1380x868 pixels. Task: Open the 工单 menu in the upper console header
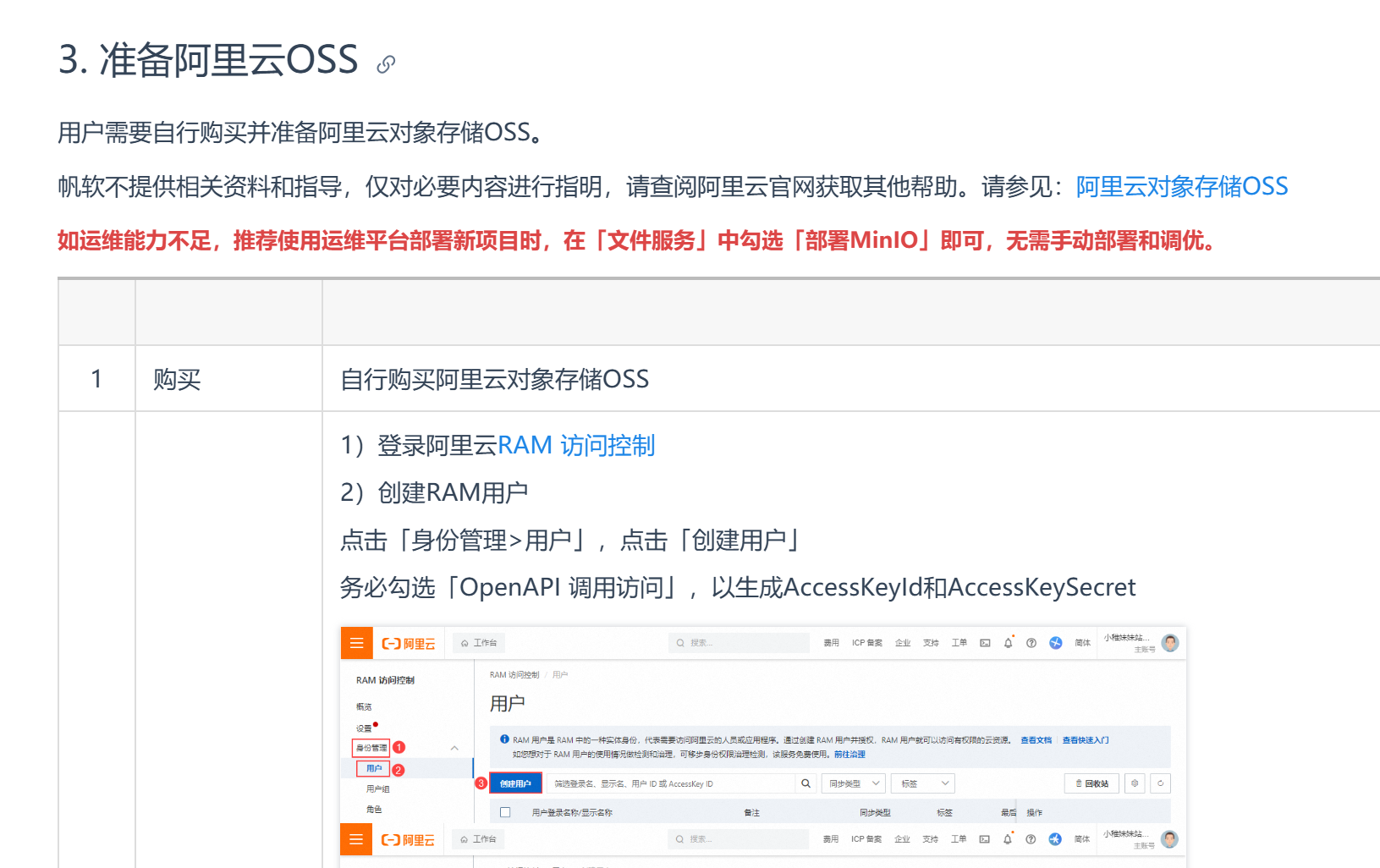click(x=959, y=643)
